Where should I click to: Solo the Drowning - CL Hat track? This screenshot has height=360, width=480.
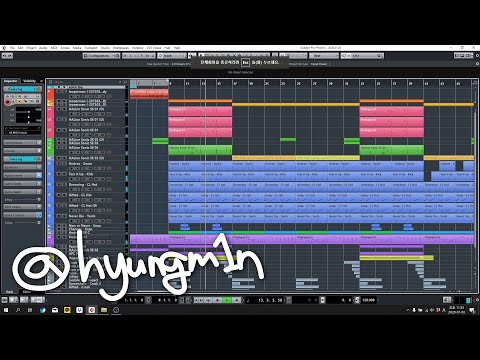click(63, 184)
